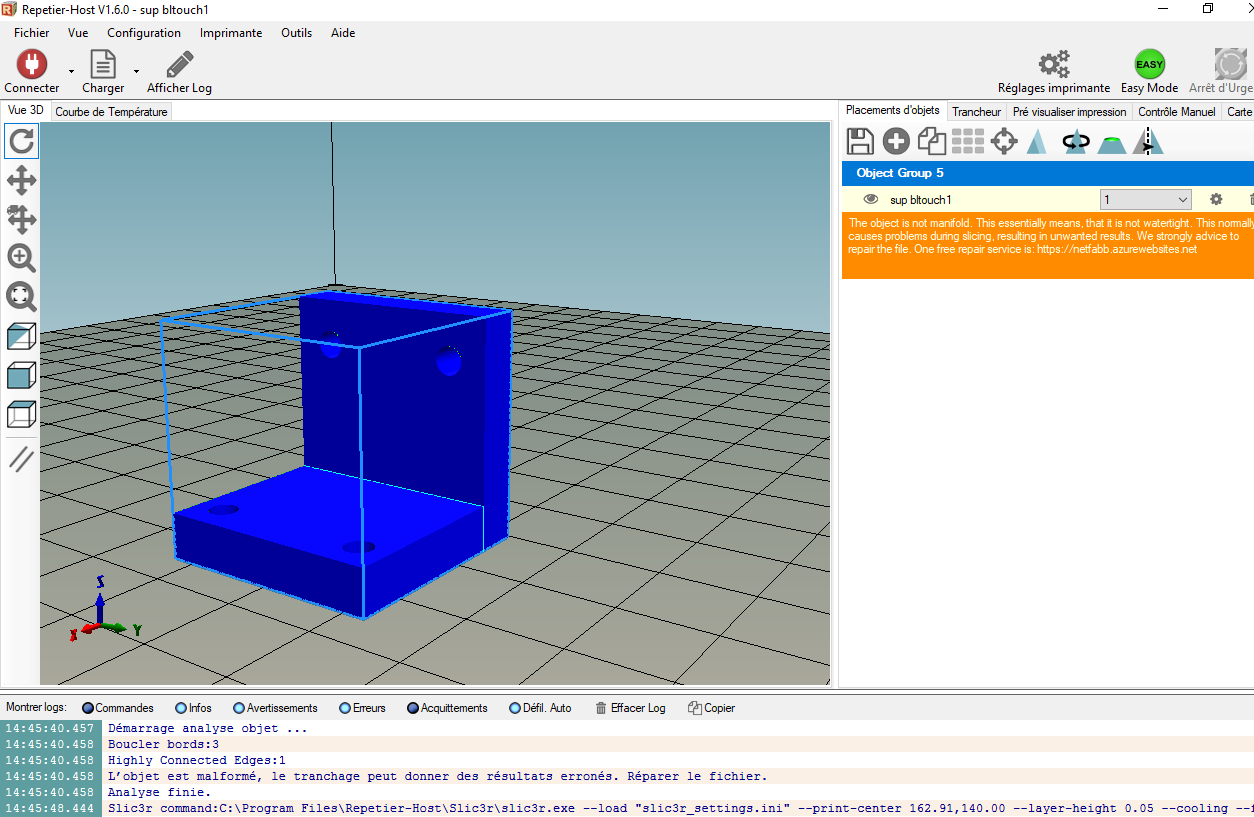
Task: Select the sup bltouch1 object name
Action: tap(921, 200)
